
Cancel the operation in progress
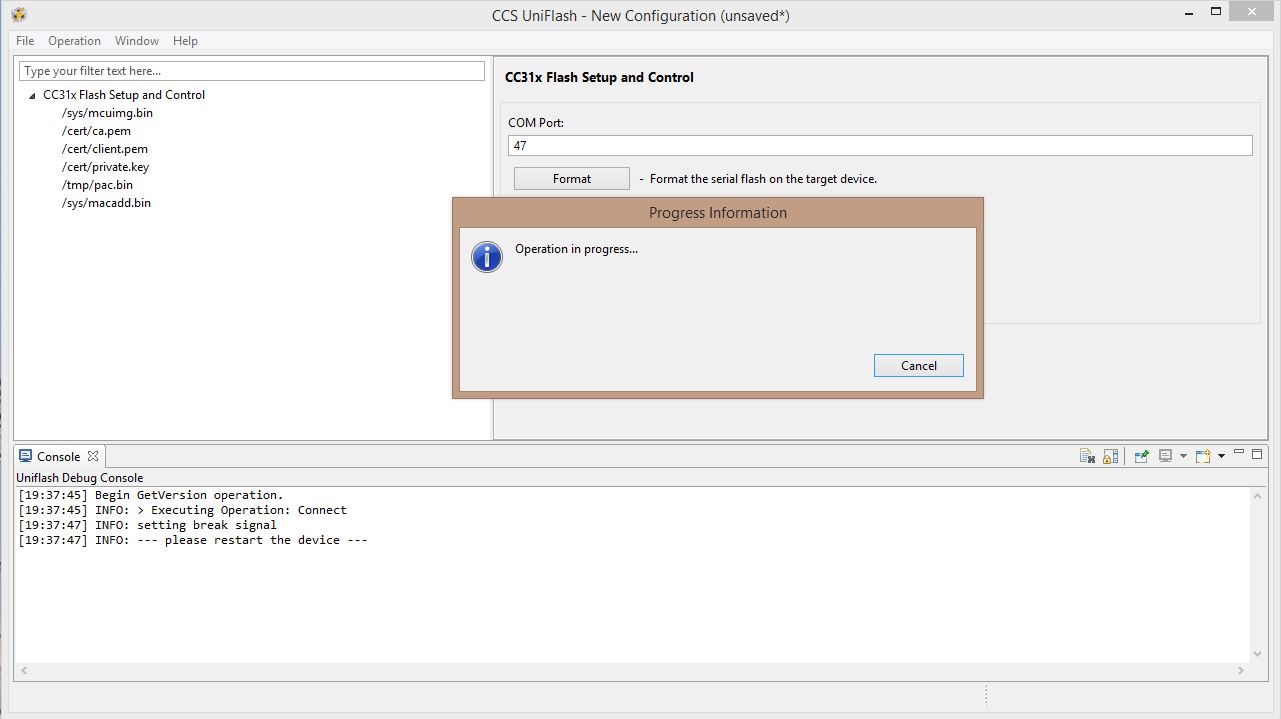coord(918,366)
